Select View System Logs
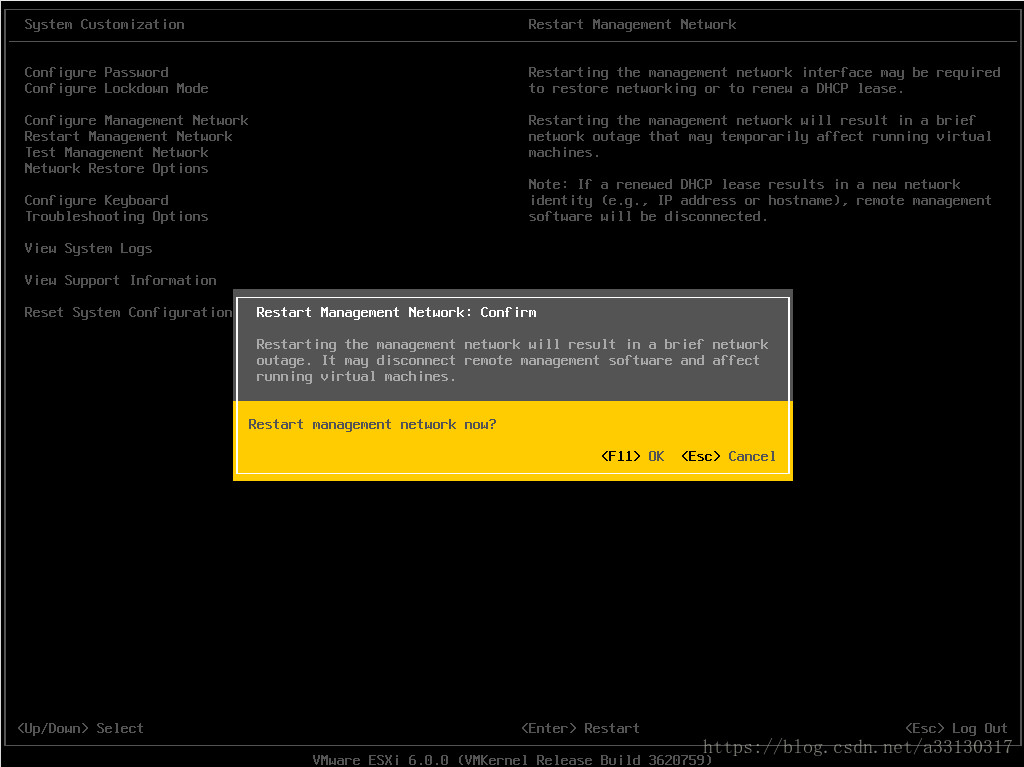The height and width of the screenshot is (767, 1024). click(x=88, y=248)
